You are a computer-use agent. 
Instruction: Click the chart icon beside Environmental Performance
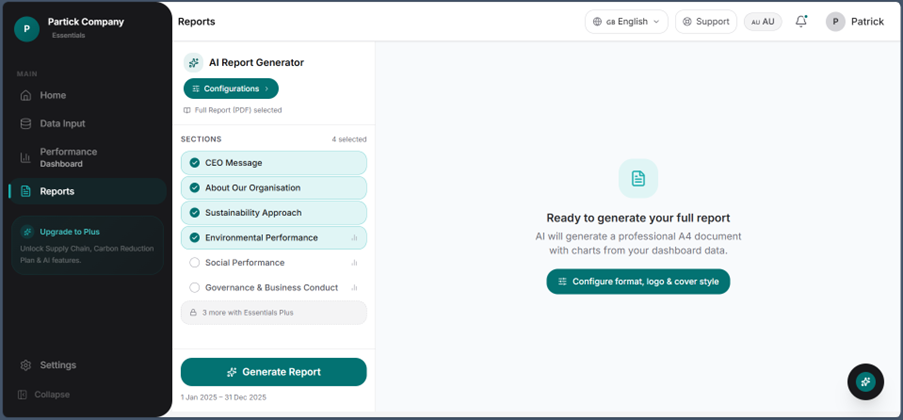point(354,237)
